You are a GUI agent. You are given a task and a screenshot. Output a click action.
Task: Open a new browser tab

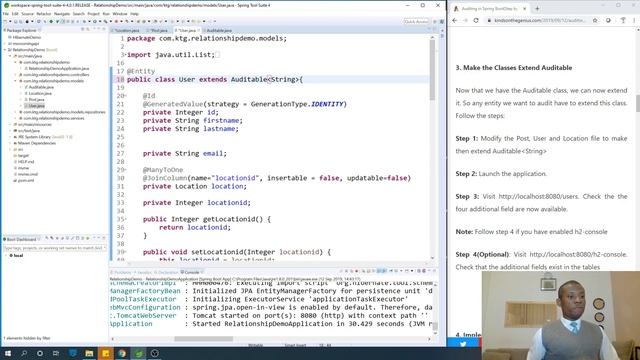point(537,8)
